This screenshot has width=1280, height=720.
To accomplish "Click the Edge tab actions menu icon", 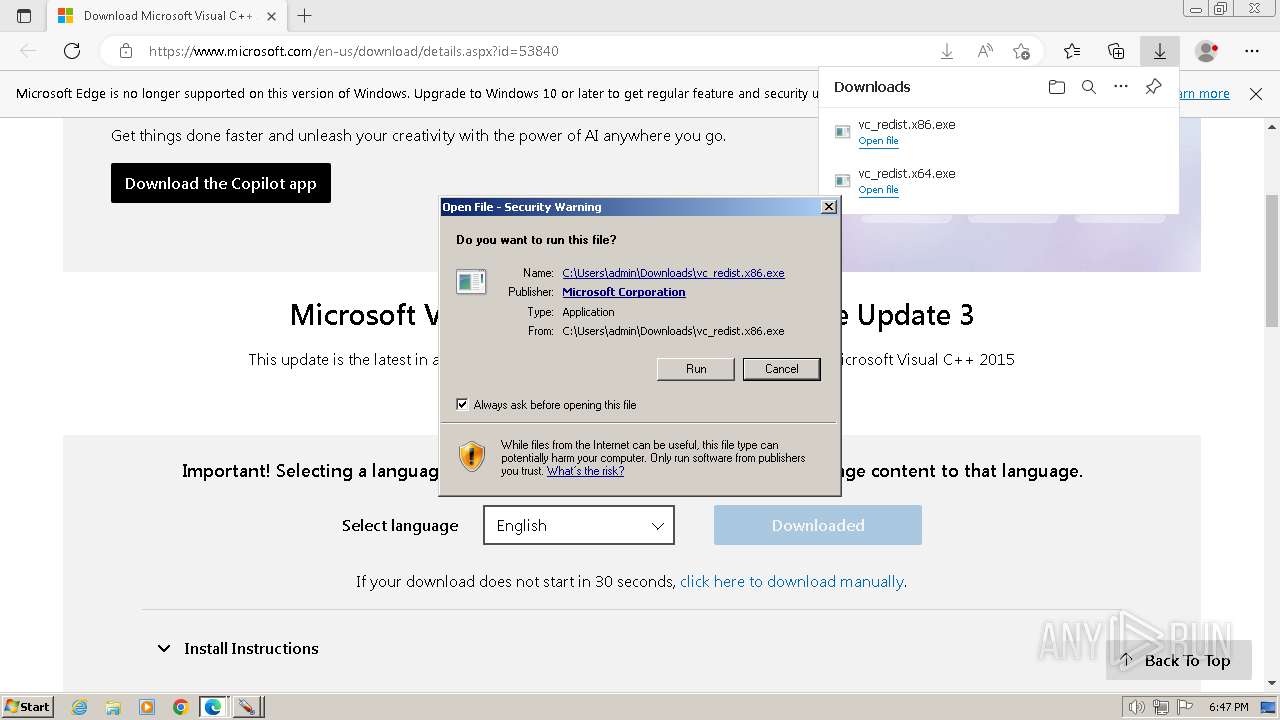I will (x=24, y=16).
